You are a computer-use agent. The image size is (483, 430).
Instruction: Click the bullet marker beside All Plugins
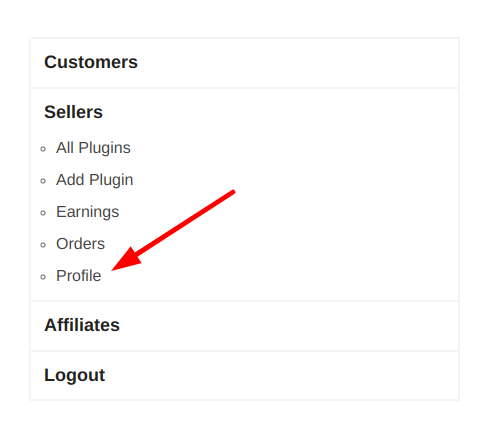pos(43,149)
